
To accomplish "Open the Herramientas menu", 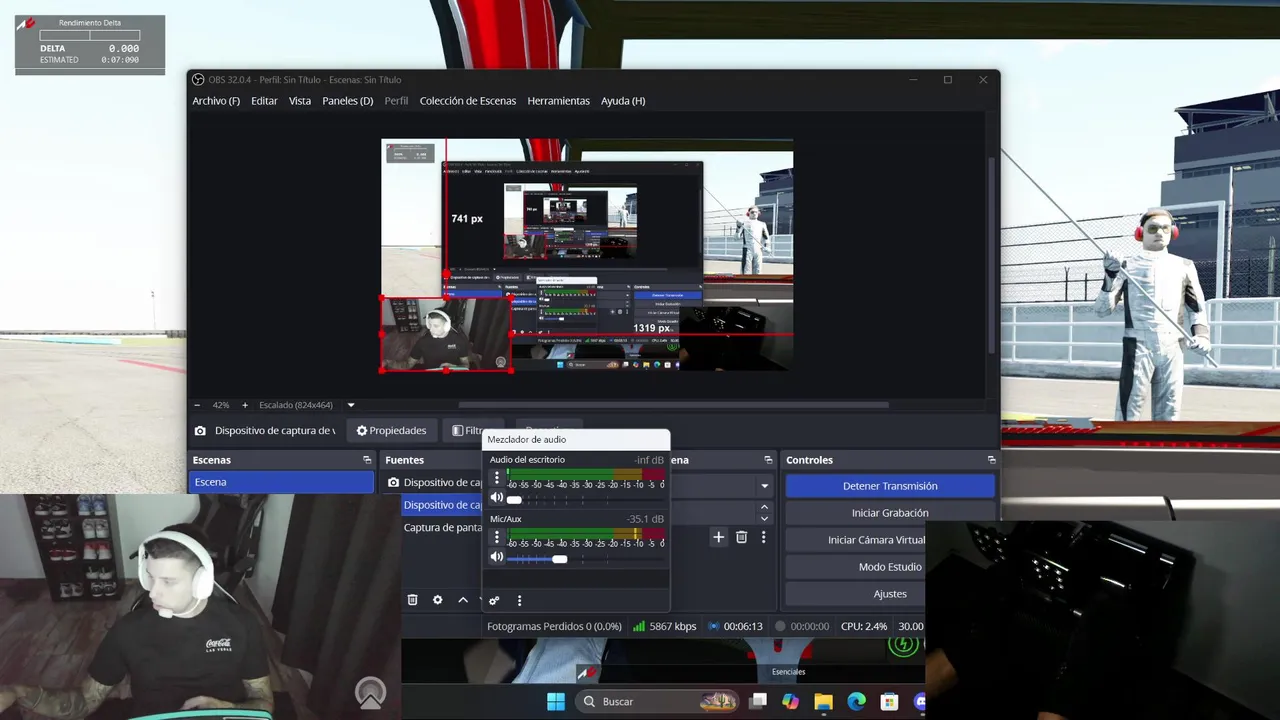I will click(x=558, y=101).
